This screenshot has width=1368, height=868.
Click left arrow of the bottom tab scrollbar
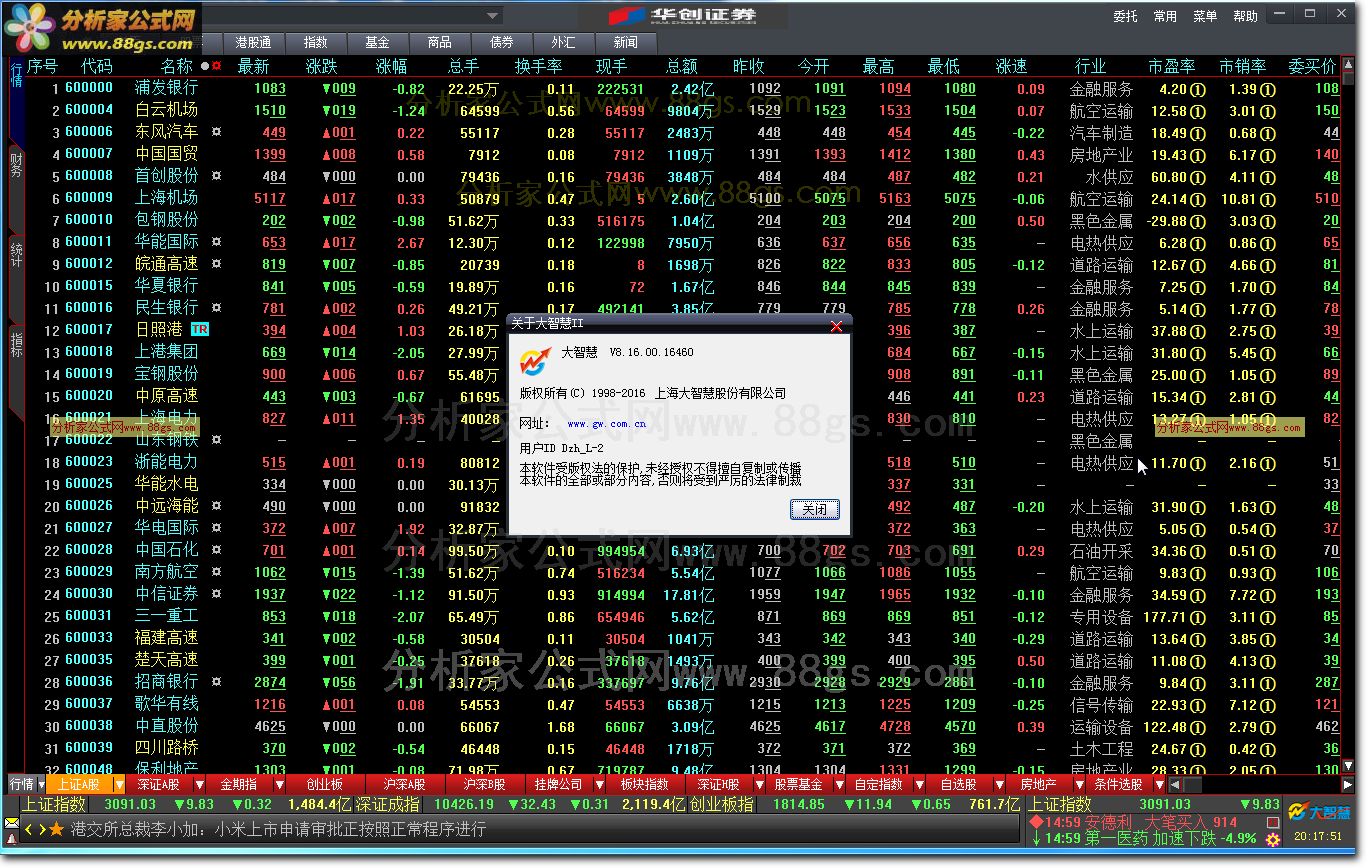click(1175, 785)
